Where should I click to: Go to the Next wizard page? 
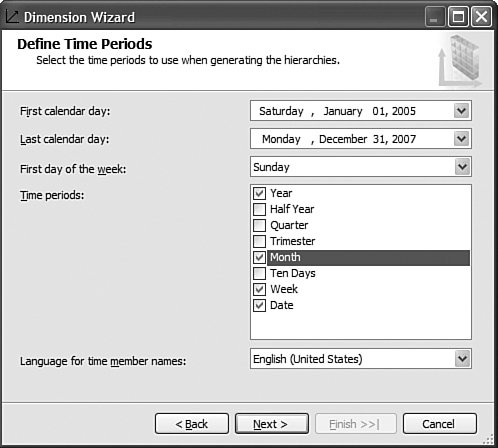pos(272,424)
